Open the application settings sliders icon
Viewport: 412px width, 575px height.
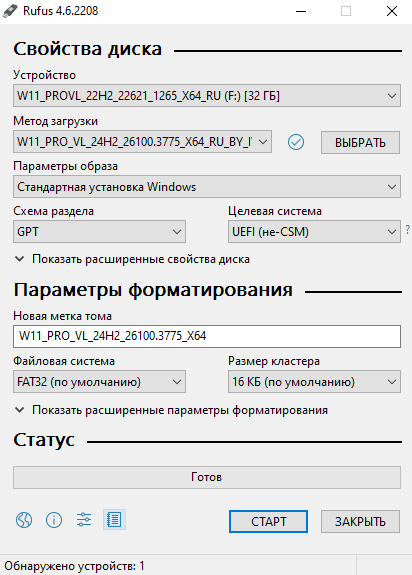tap(84, 520)
